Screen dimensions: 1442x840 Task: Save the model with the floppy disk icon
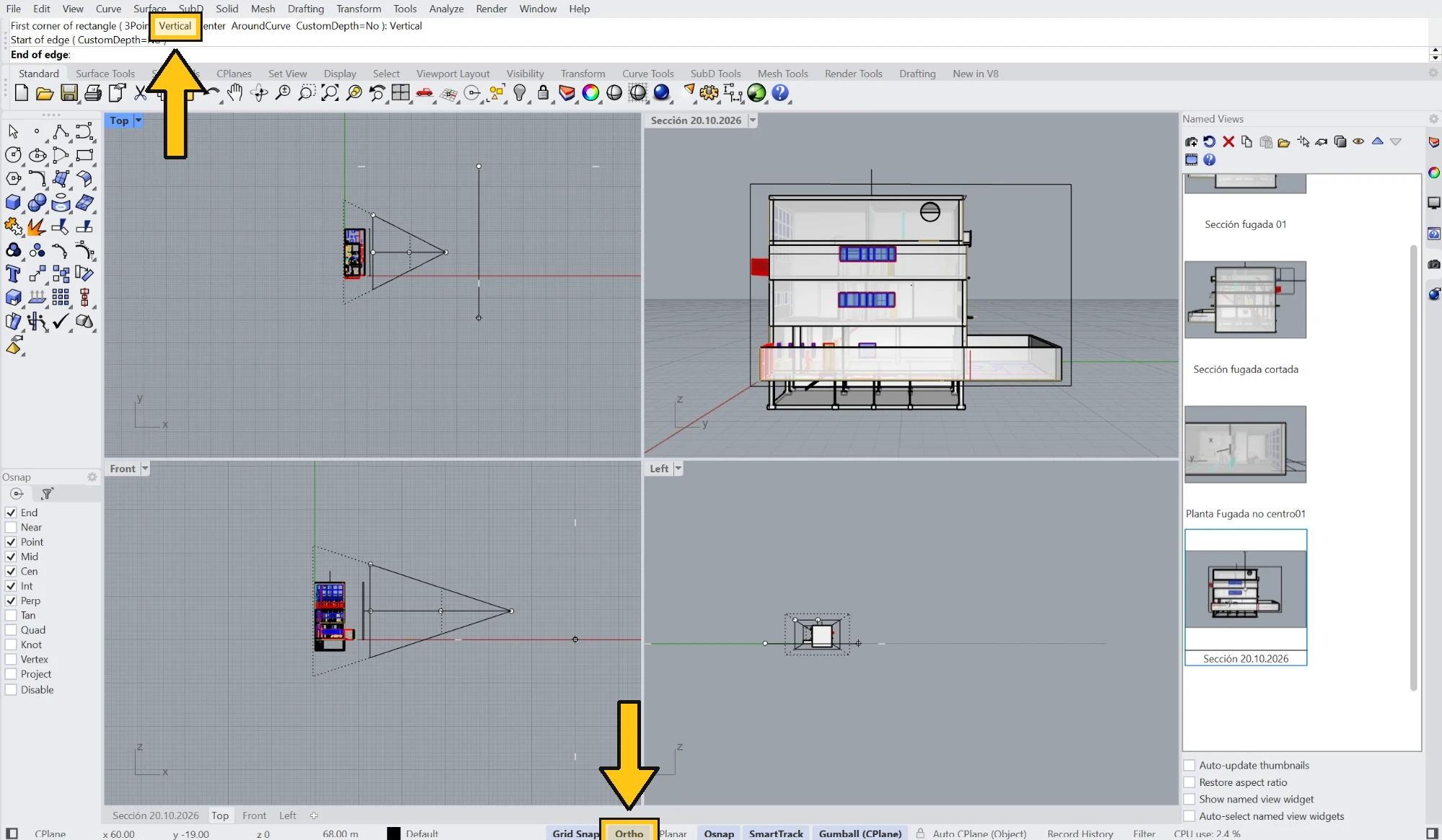click(68, 93)
